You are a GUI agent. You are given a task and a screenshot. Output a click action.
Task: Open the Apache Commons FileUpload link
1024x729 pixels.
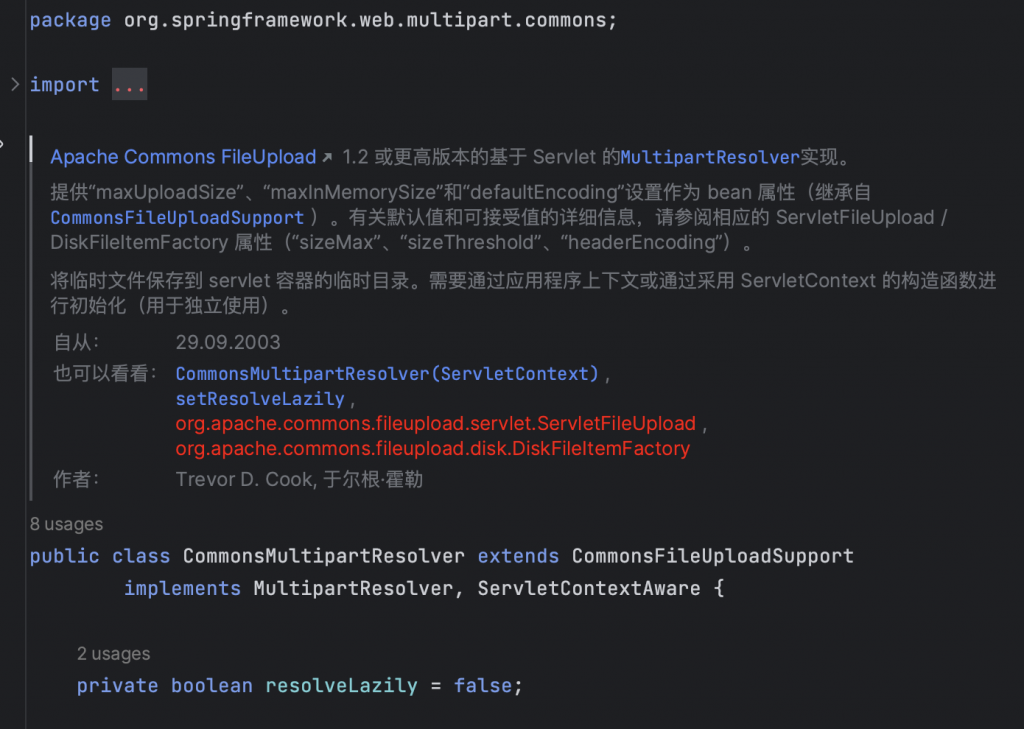point(183,157)
